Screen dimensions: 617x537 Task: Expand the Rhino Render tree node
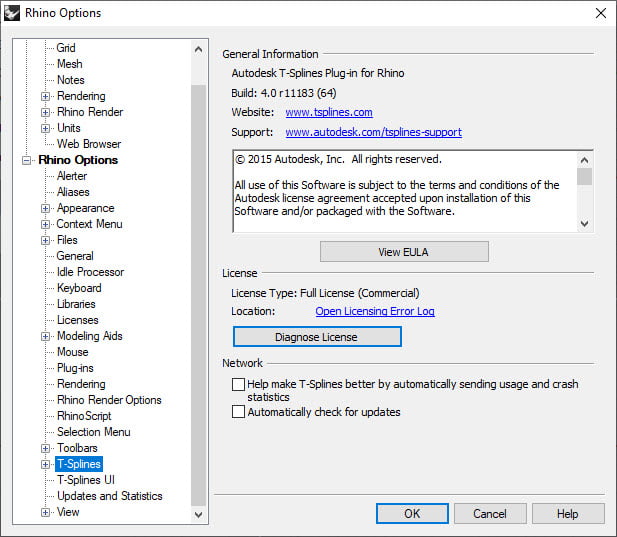point(46,112)
